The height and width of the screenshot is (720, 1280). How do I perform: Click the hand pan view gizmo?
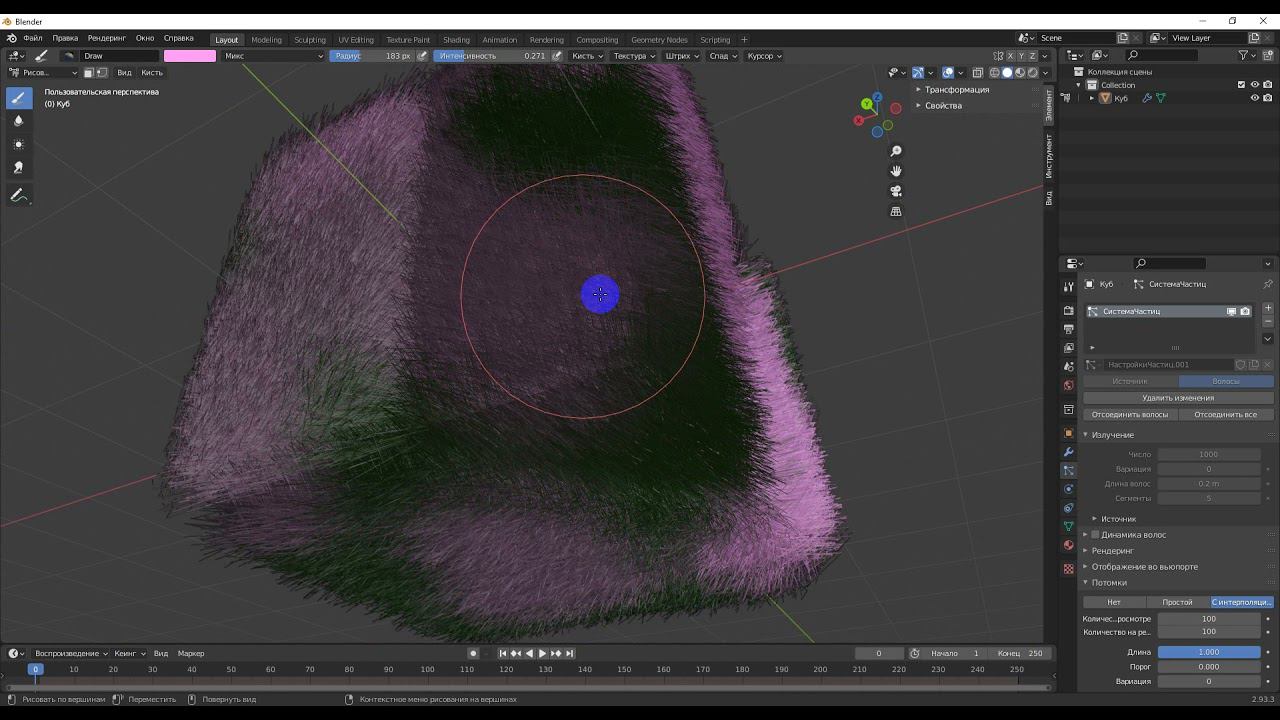pos(896,171)
